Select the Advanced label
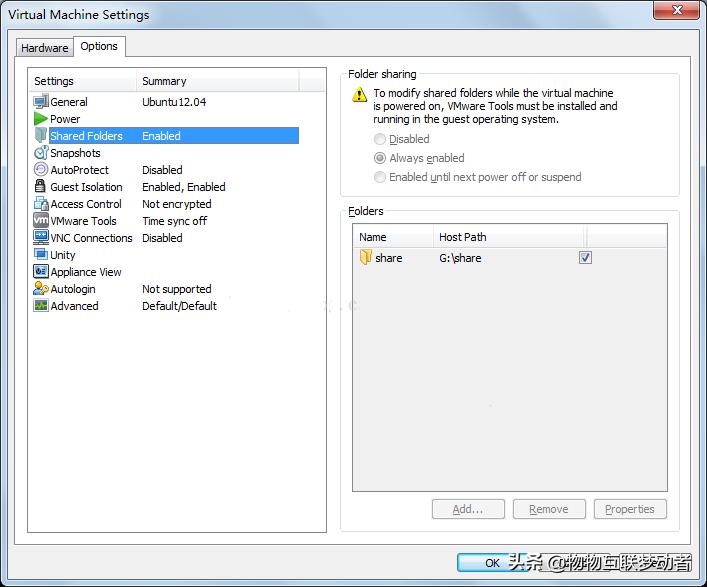Viewport: 707px width, 587px height. coord(74,306)
